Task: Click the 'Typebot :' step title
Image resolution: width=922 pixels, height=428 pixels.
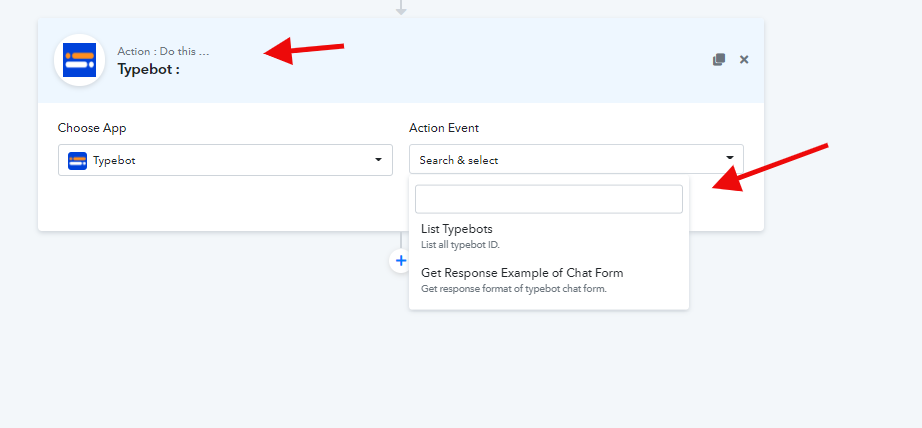Action: click(x=148, y=69)
